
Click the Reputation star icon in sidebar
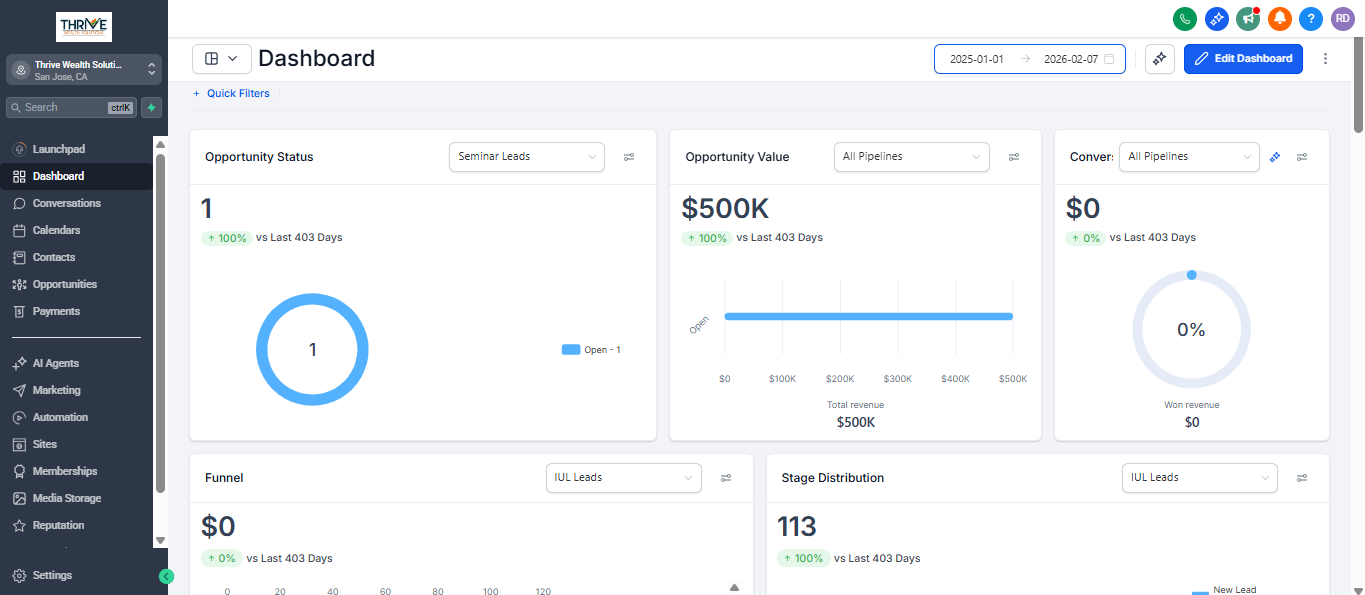click(20, 525)
